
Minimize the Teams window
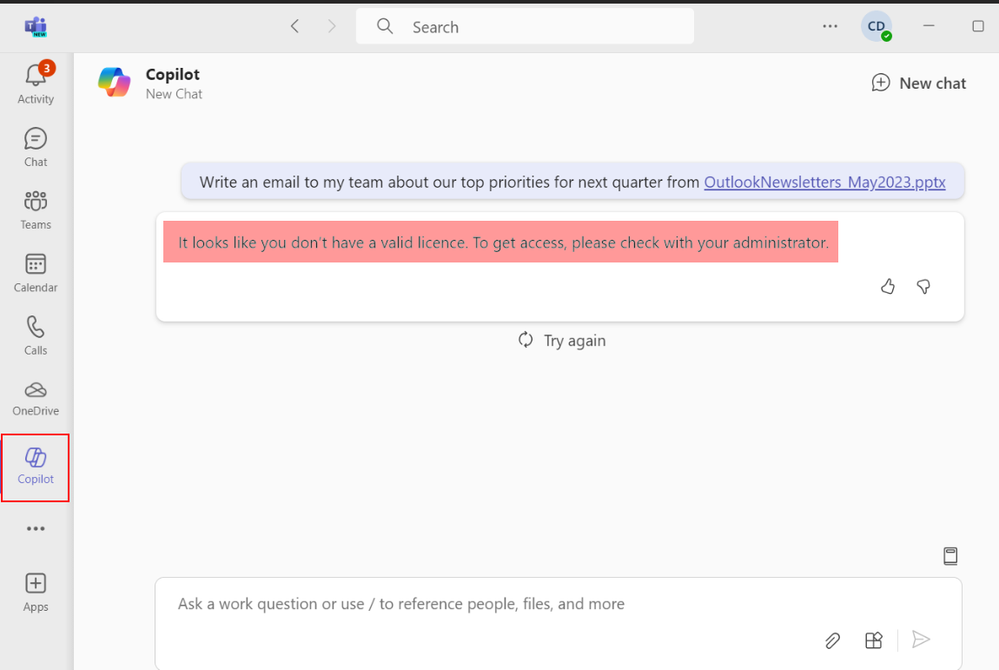click(x=929, y=26)
